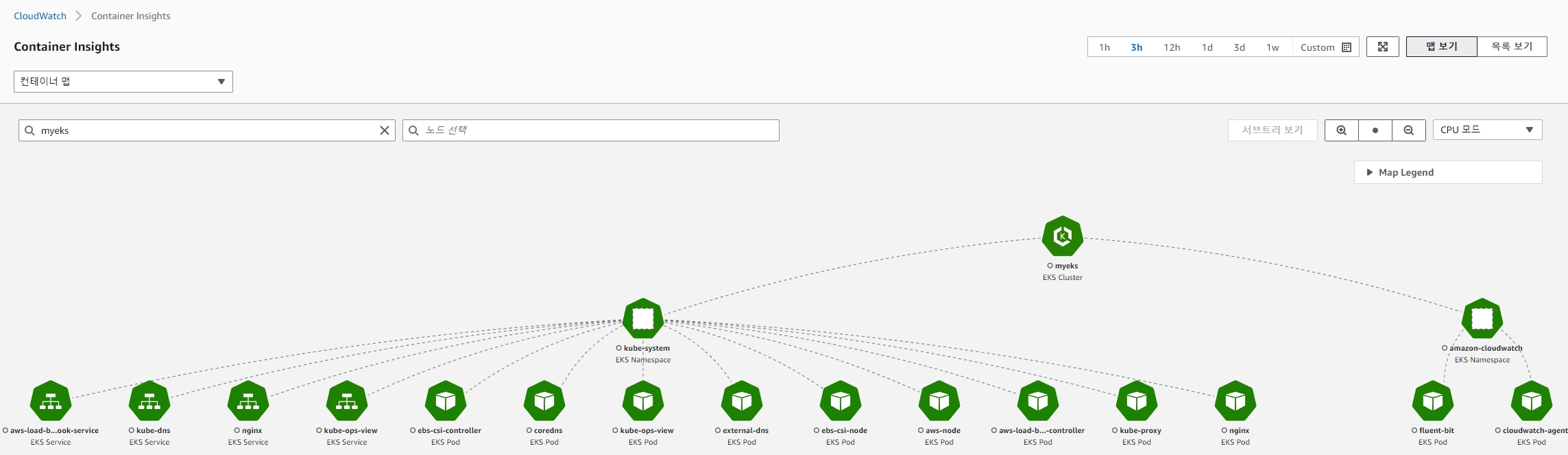Viewport: 1568px width, 455px height.
Task: Select the kube-ops-view EKS Service icon
Action: [x=347, y=401]
